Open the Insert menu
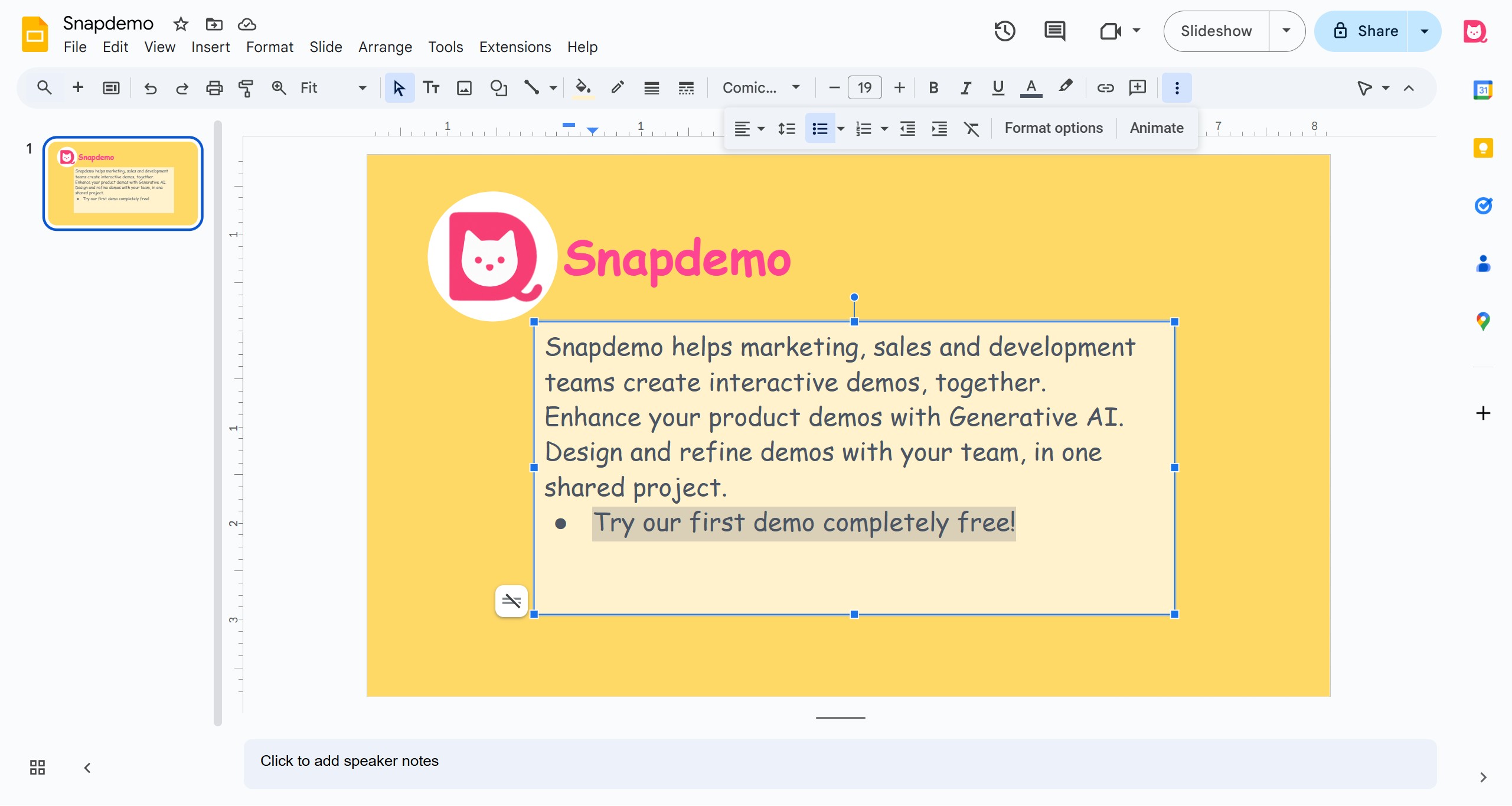This screenshot has width=1512, height=806. [x=210, y=47]
